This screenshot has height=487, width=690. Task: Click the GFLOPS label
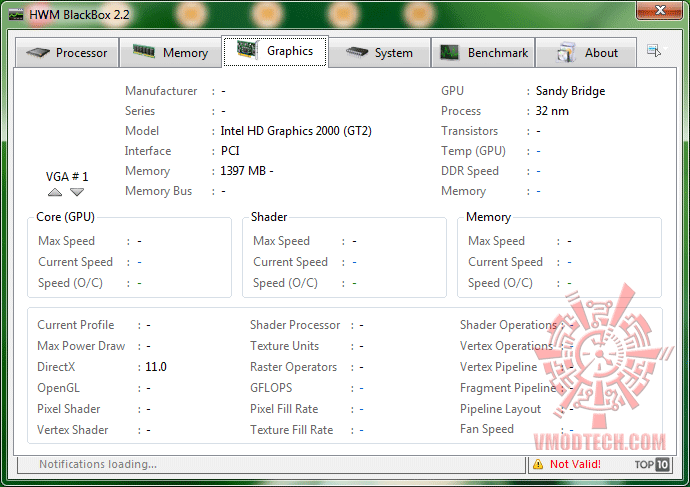point(271,388)
